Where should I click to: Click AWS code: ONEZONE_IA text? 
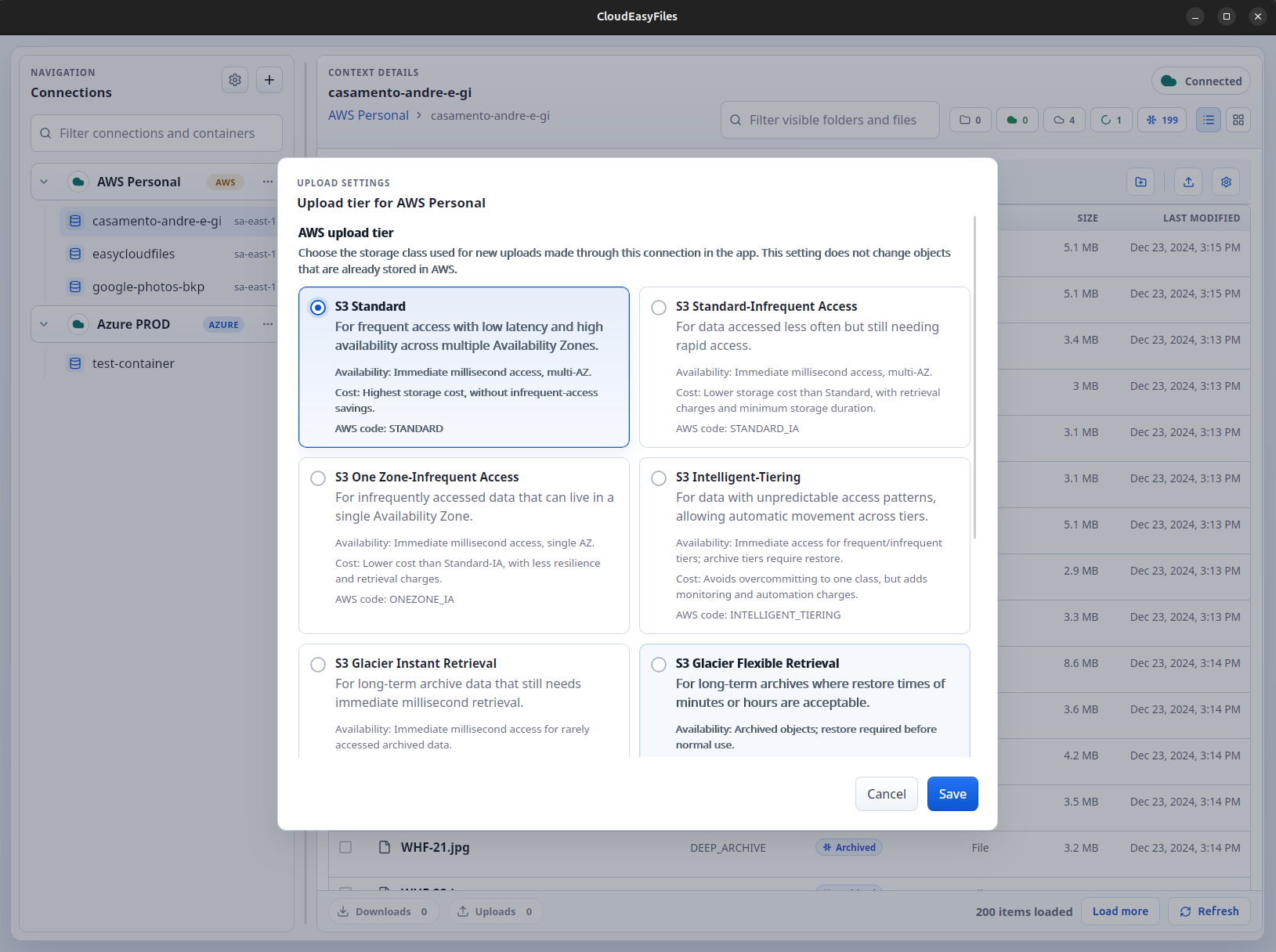(x=395, y=599)
